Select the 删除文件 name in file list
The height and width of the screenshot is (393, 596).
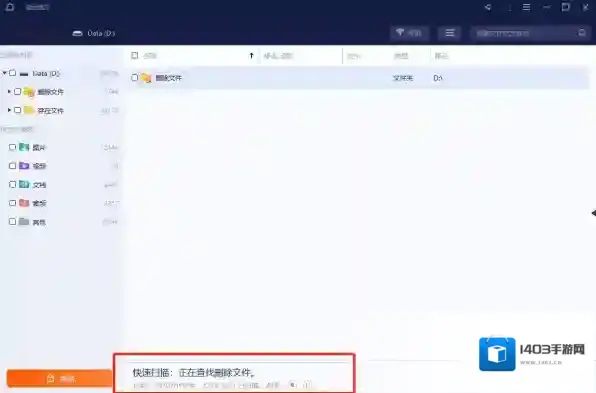pyautogui.click(x=169, y=78)
